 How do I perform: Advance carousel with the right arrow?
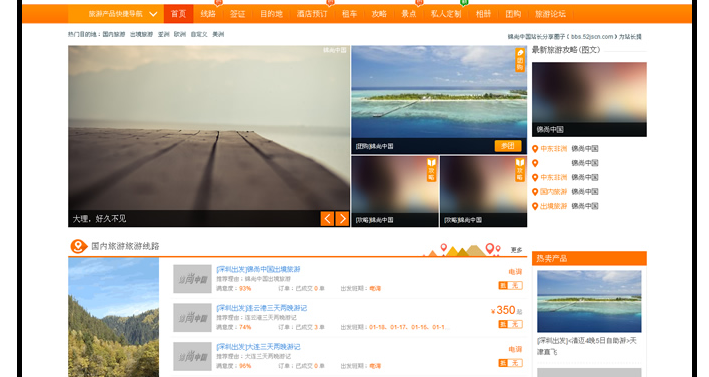click(342, 219)
